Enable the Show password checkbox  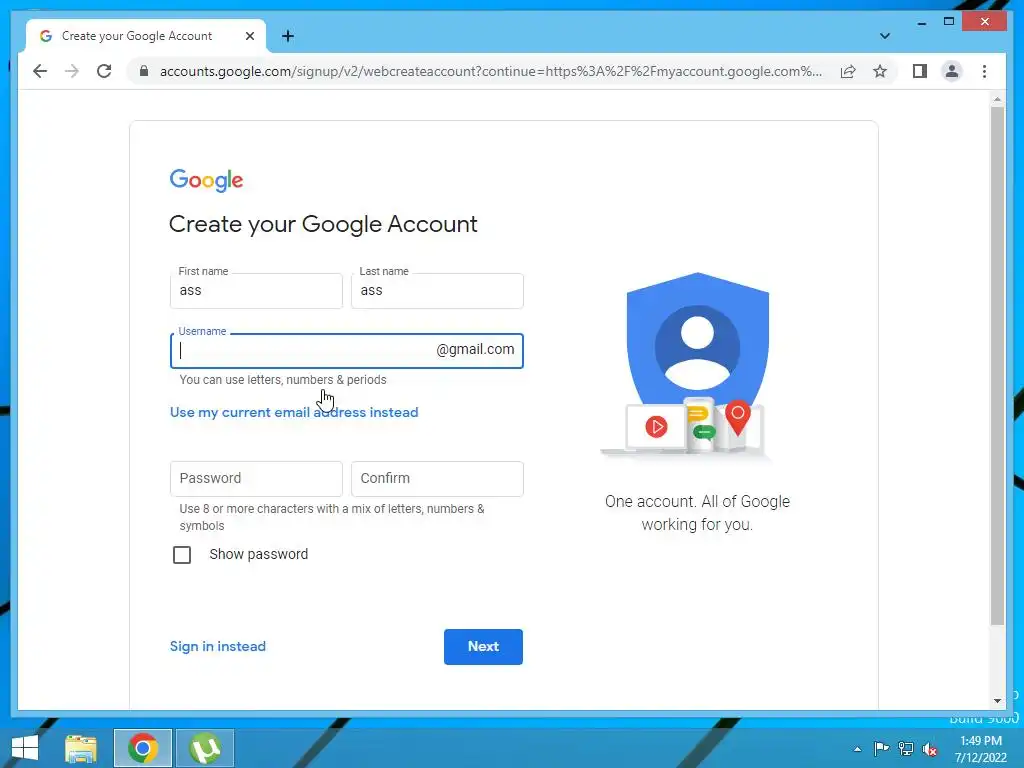tap(182, 554)
